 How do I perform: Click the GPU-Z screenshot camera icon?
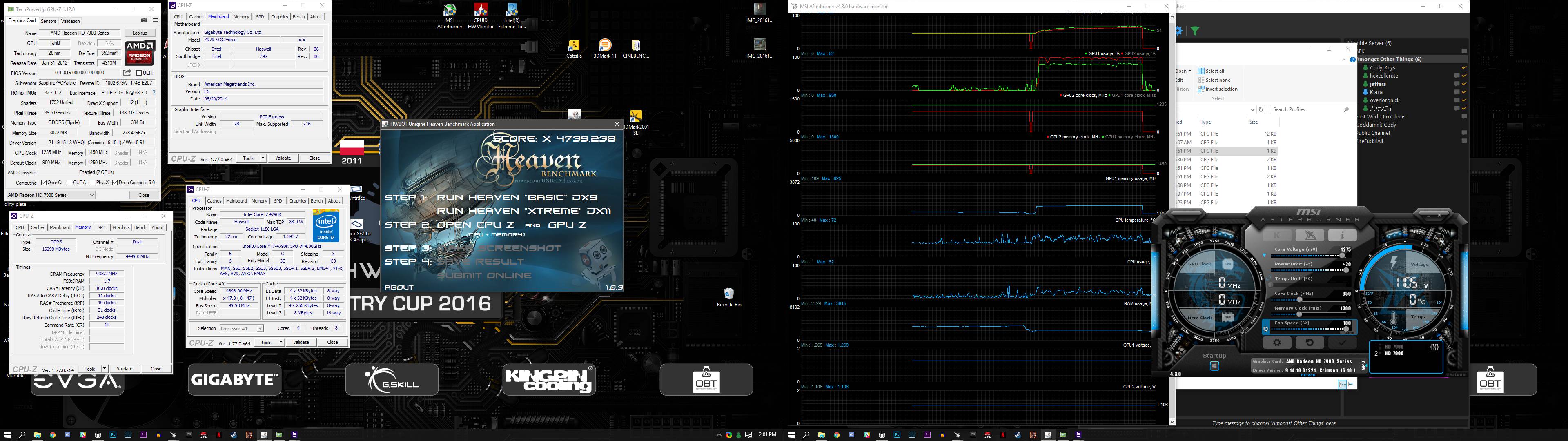click(x=144, y=20)
